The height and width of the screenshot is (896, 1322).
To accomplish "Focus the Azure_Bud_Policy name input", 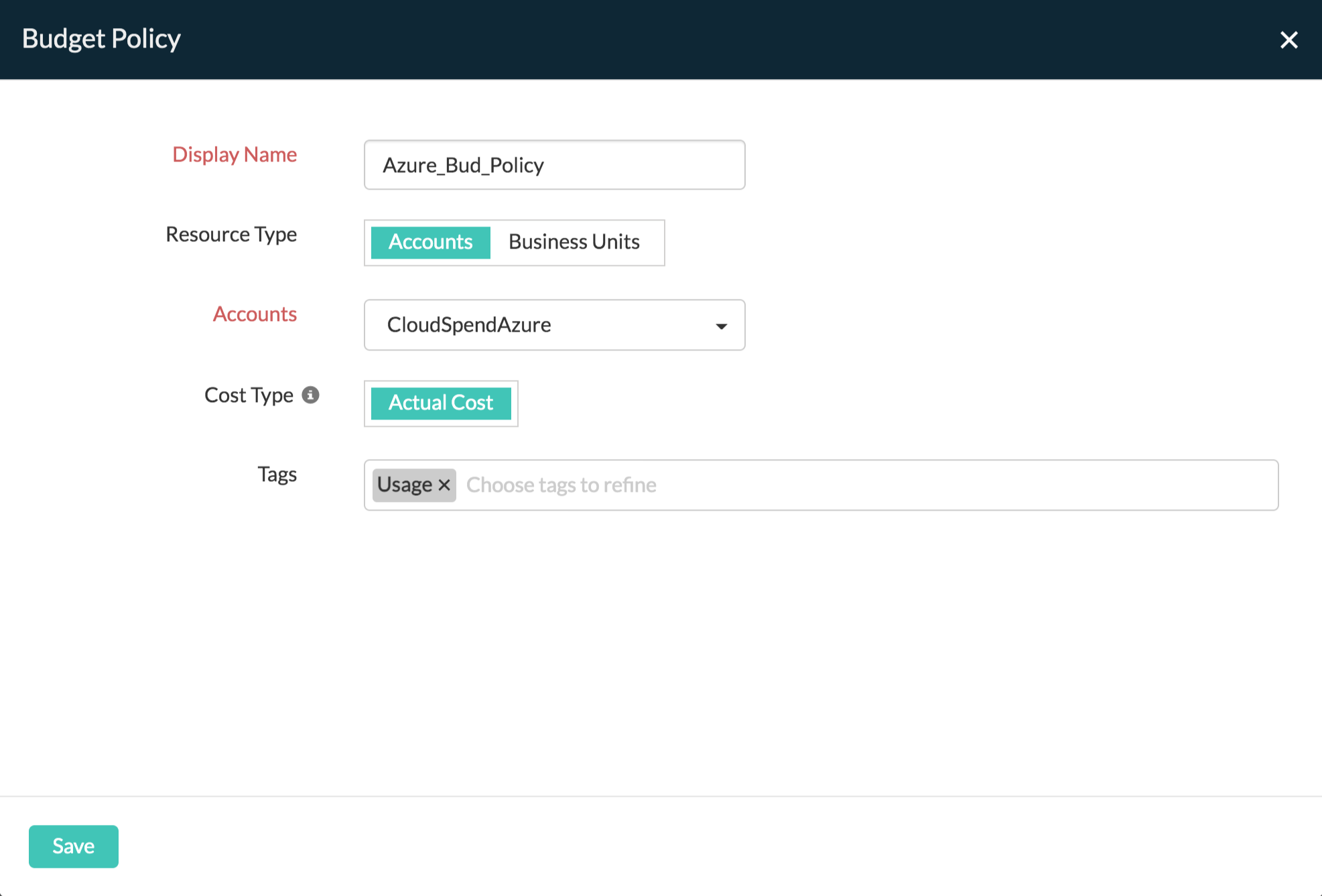I will [554, 165].
